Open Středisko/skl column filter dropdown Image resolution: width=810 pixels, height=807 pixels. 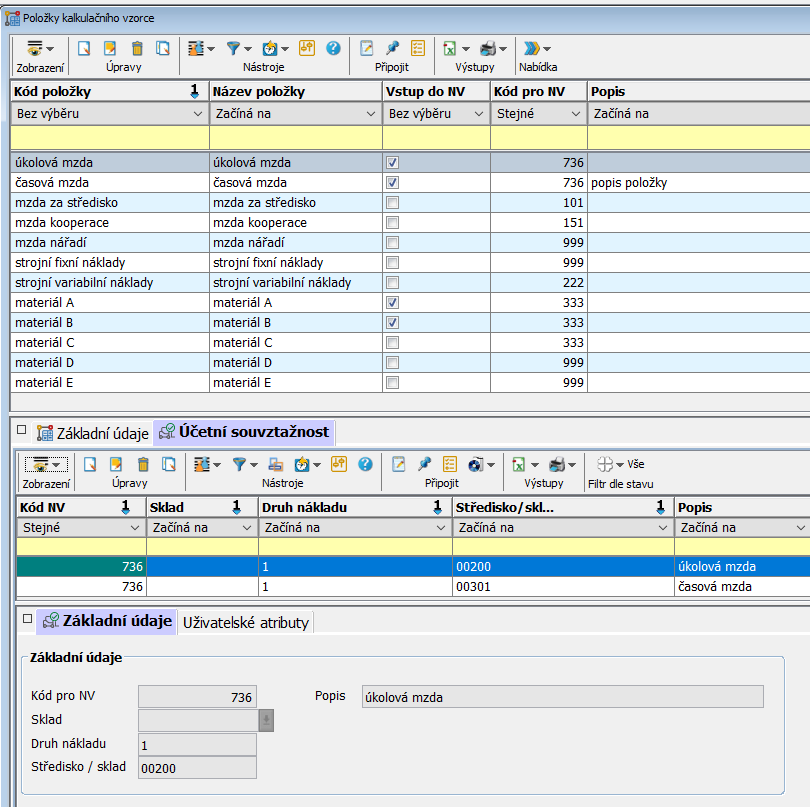[563, 528]
